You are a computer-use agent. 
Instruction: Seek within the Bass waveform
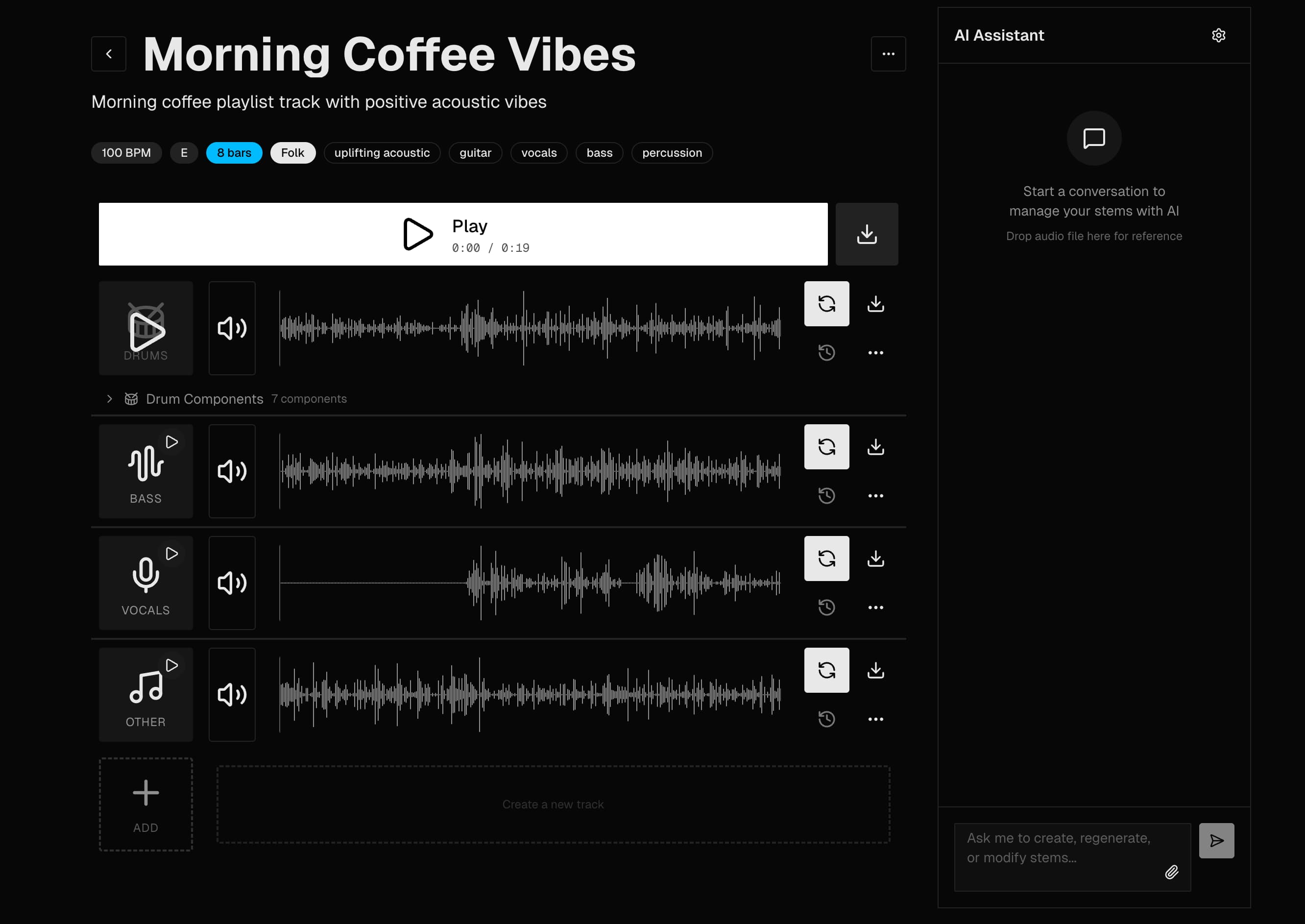(530, 471)
